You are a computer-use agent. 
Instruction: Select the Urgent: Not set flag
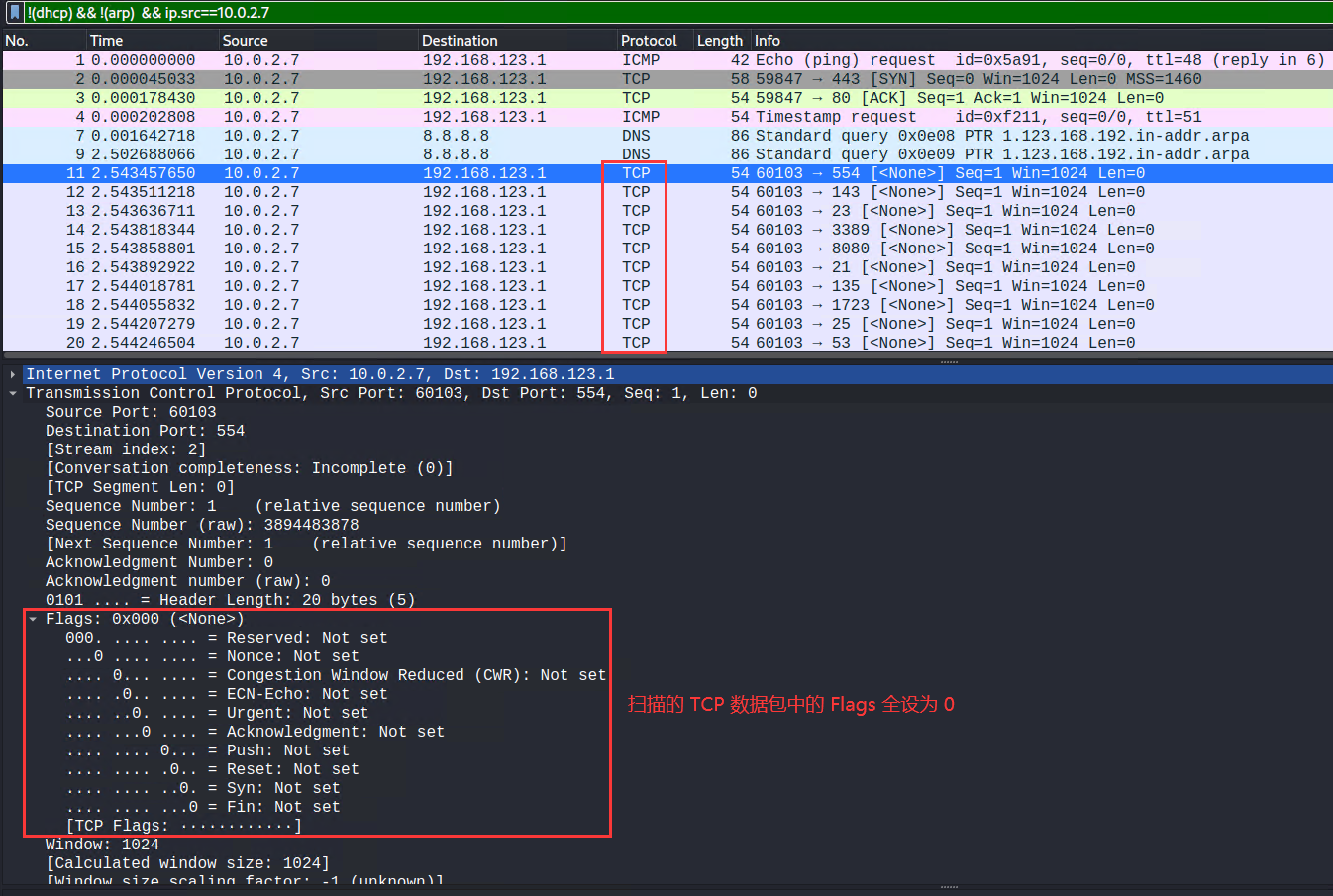(x=217, y=713)
